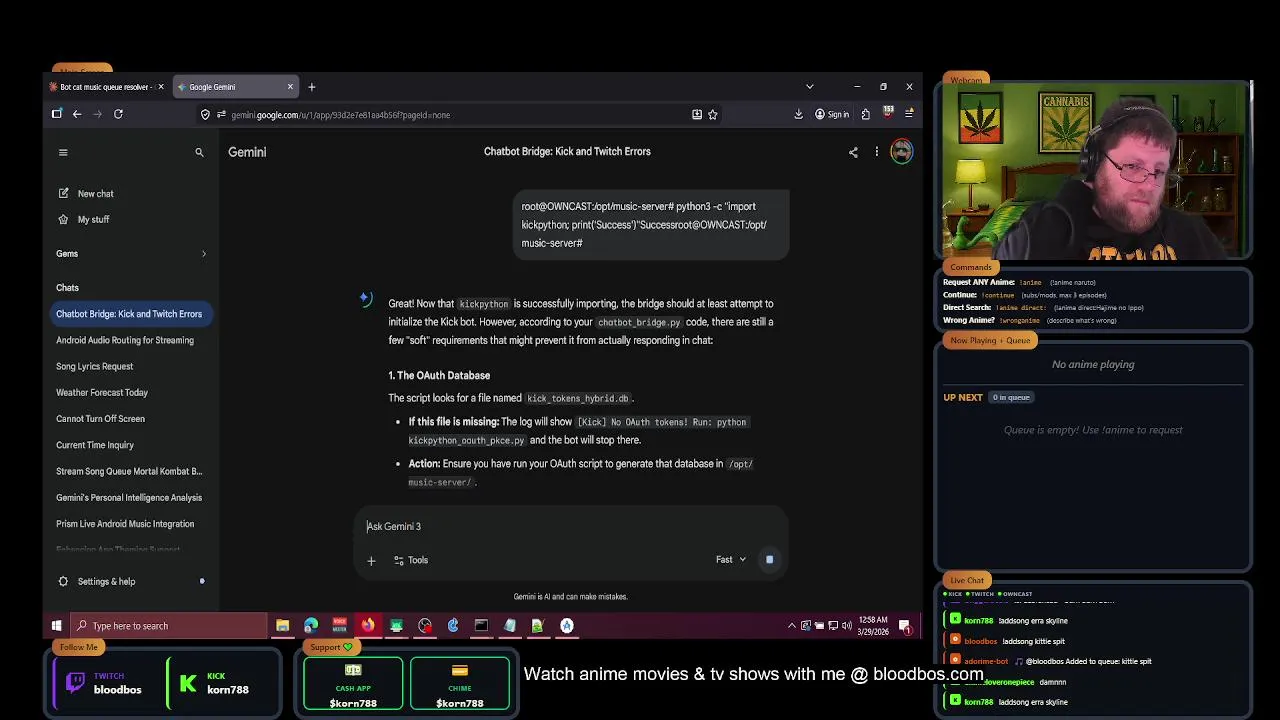This screenshot has height=720, width=1280.
Task: Click the add files plus icon
Action: 371,560
